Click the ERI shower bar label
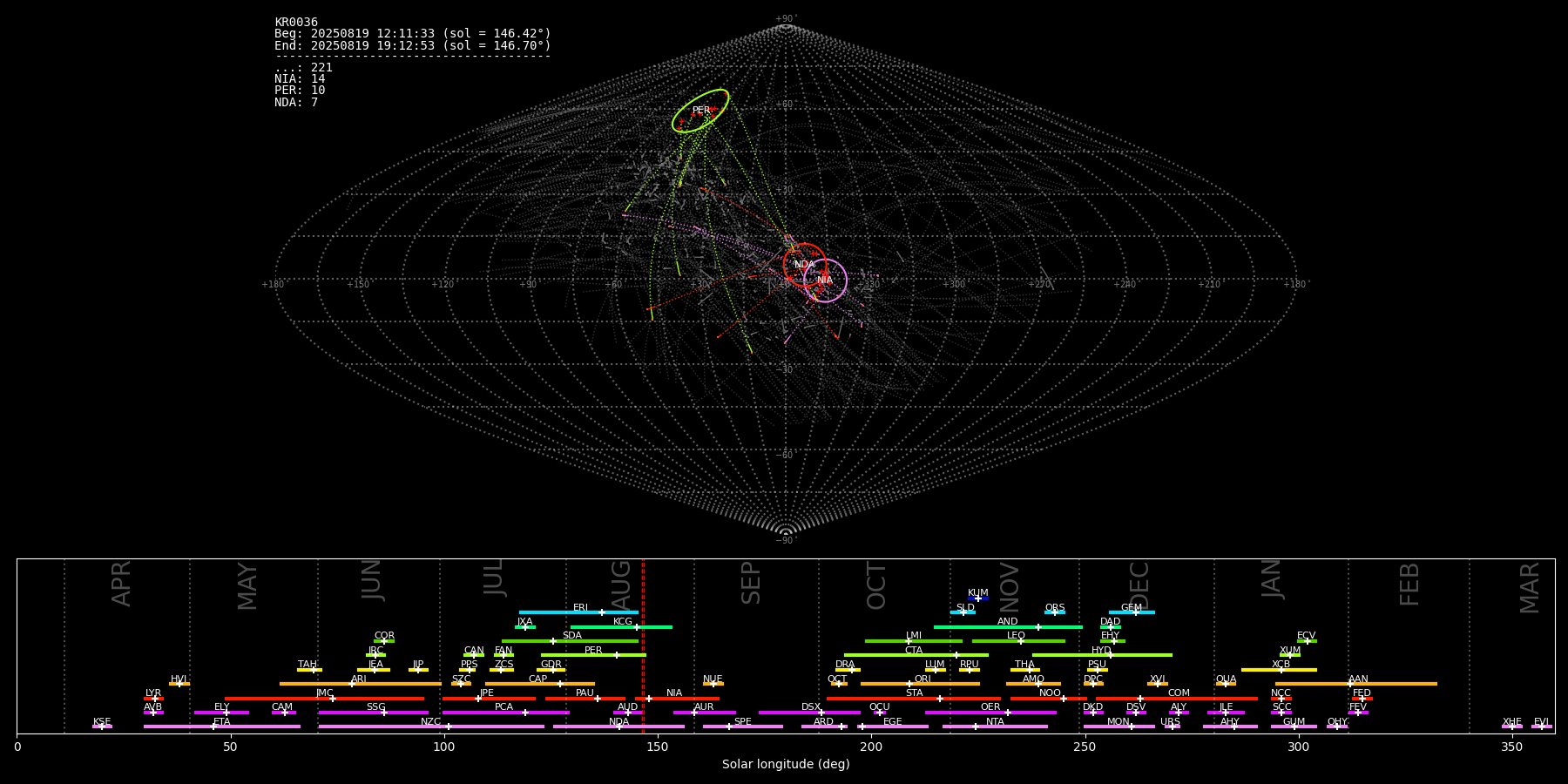Screen dimensions: 1568x784 (x=581, y=608)
